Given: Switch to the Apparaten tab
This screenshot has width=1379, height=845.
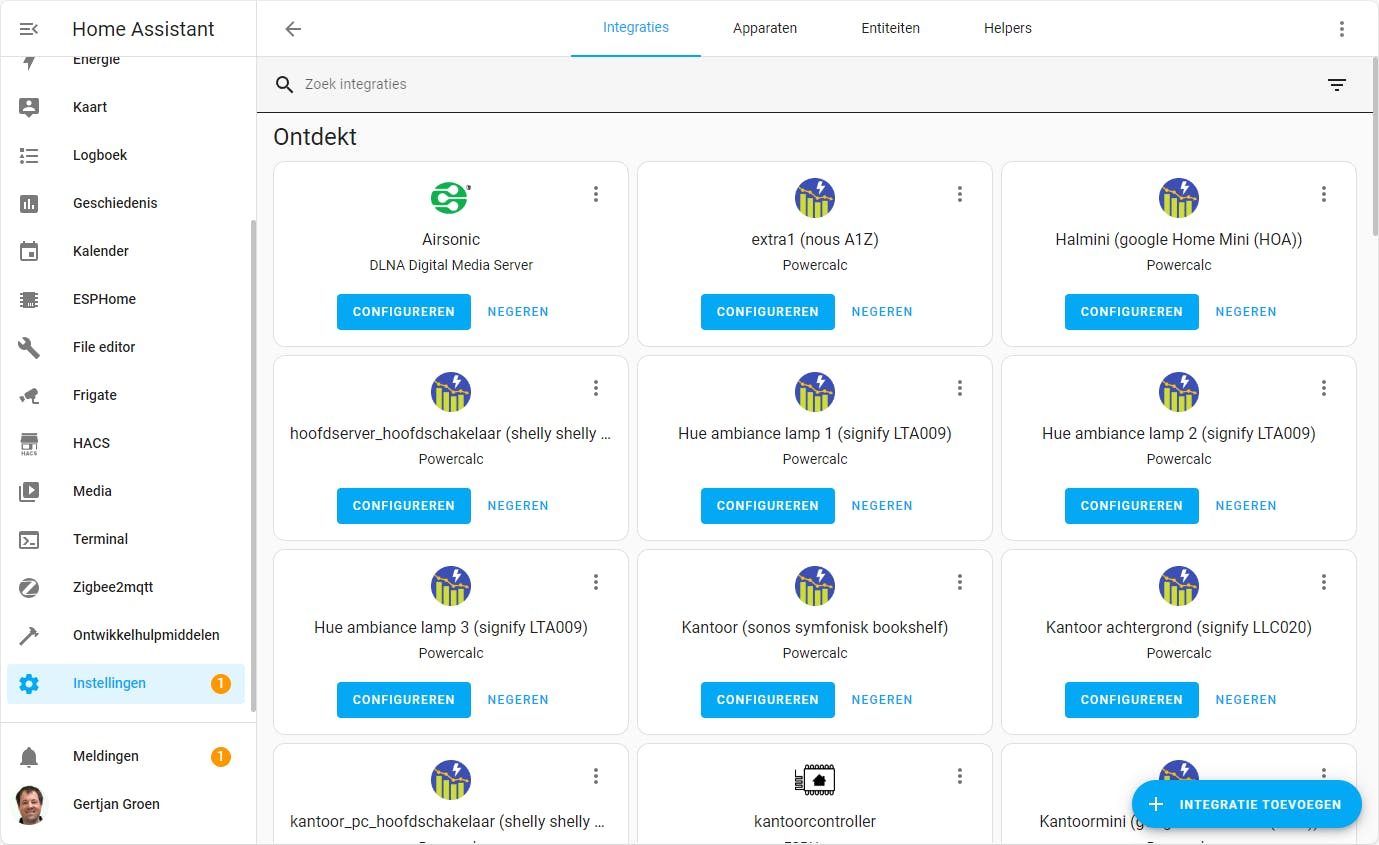Looking at the screenshot, I should pyautogui.click(x=765, y=28).
